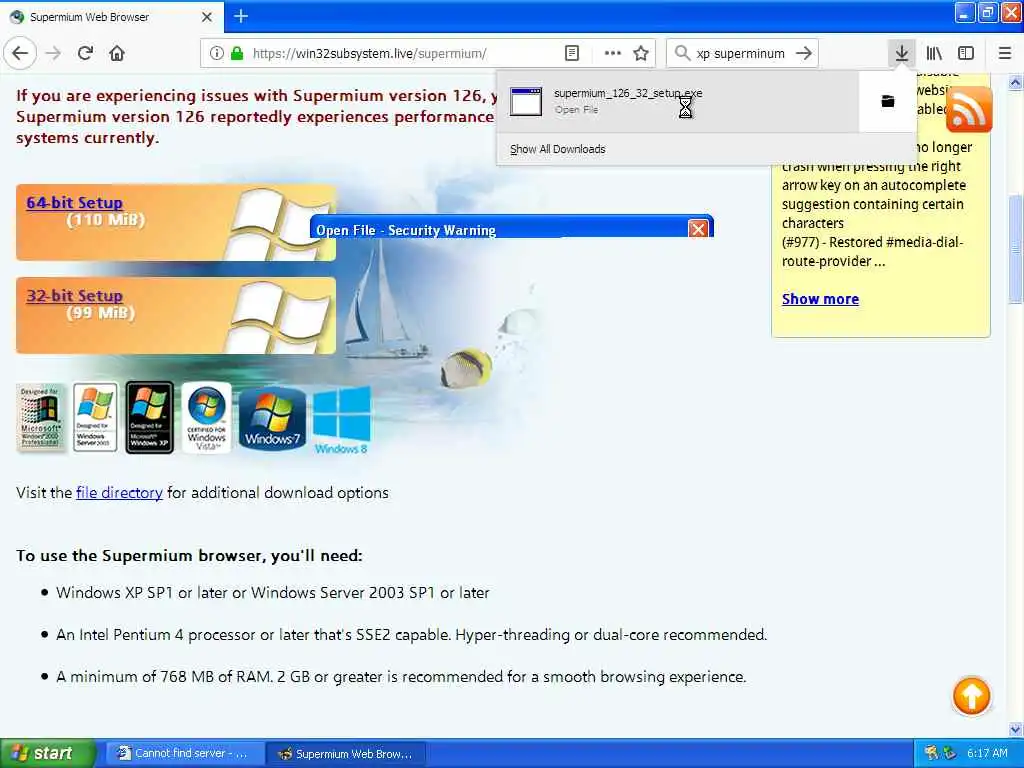Viewport: 1024px width, 768px height.
Task: Select Supermium Web Browser taskbar button
Action: pos(347,753)
